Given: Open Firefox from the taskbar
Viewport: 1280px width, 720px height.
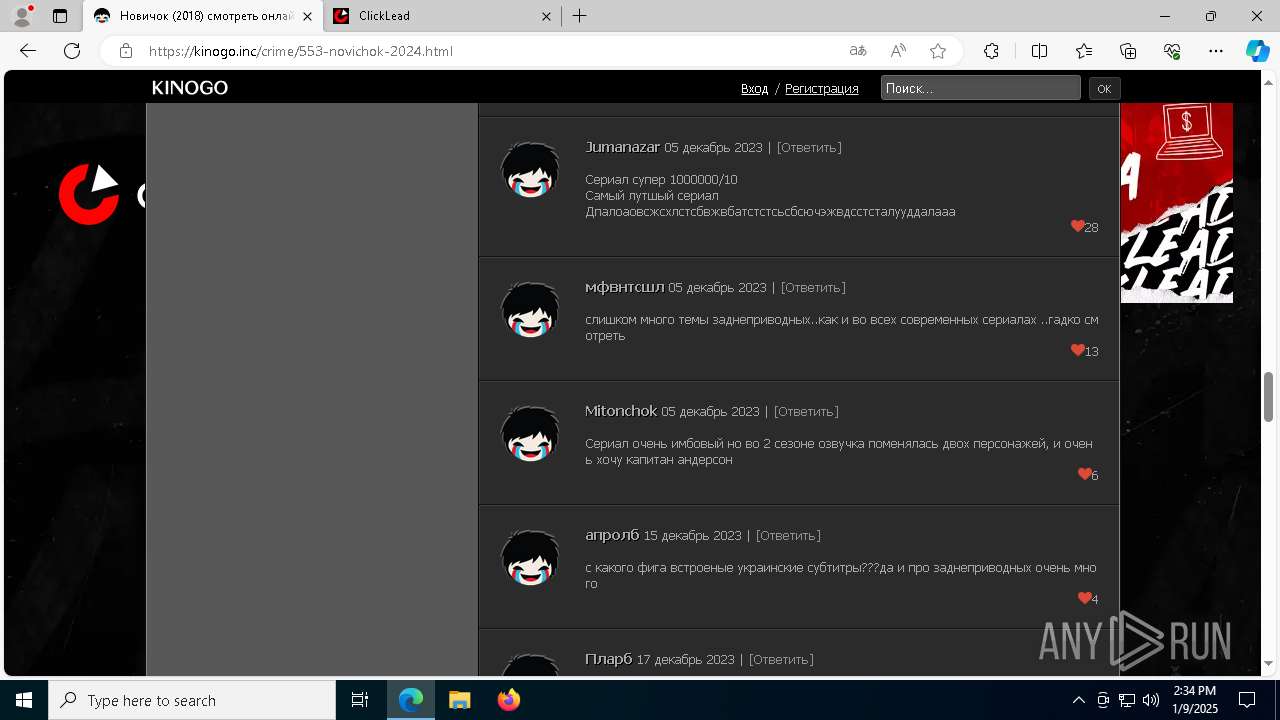Looking at the screenshot, I should 509,700.
